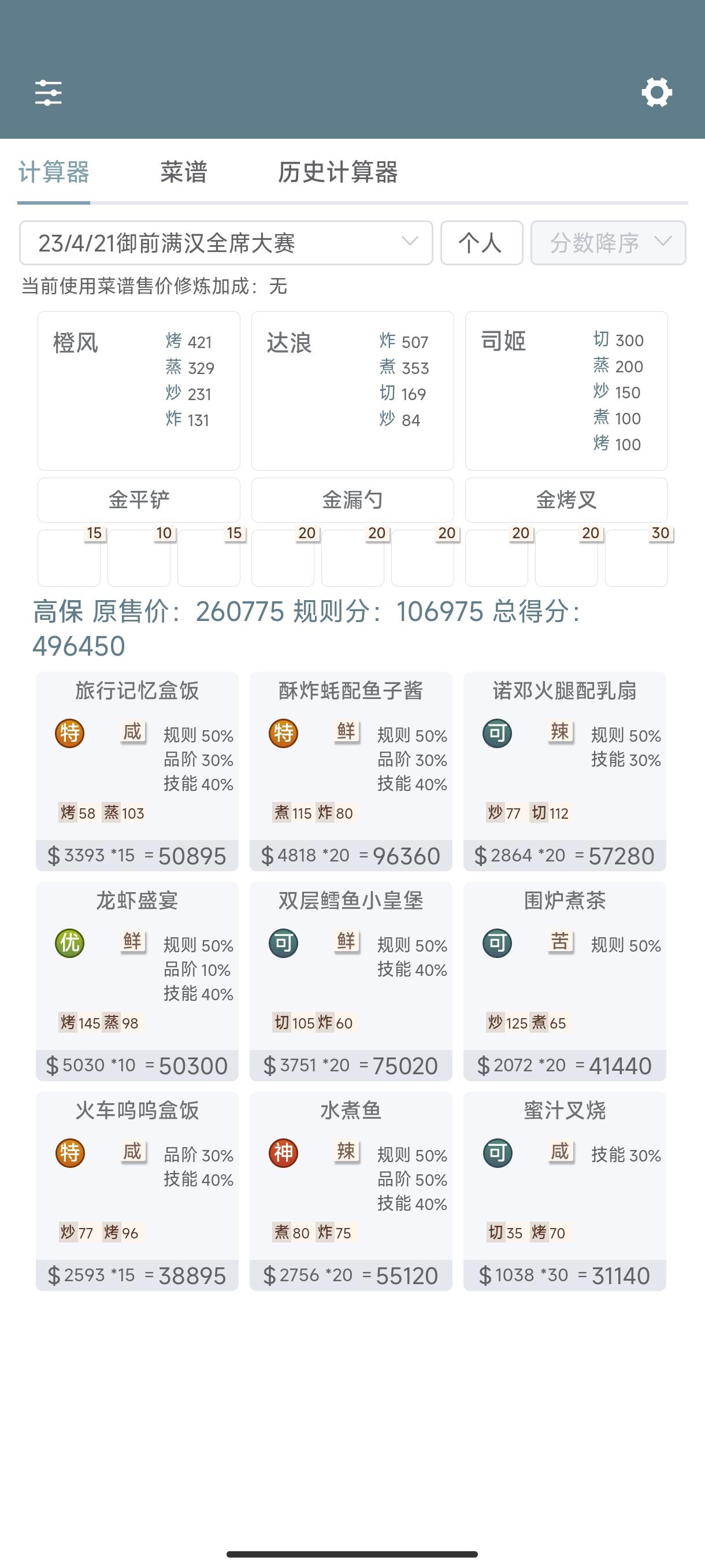Viewport: 705px width, 1568px height.
Task: Open the 达浪 chef card
Action: tap(353, 391)
